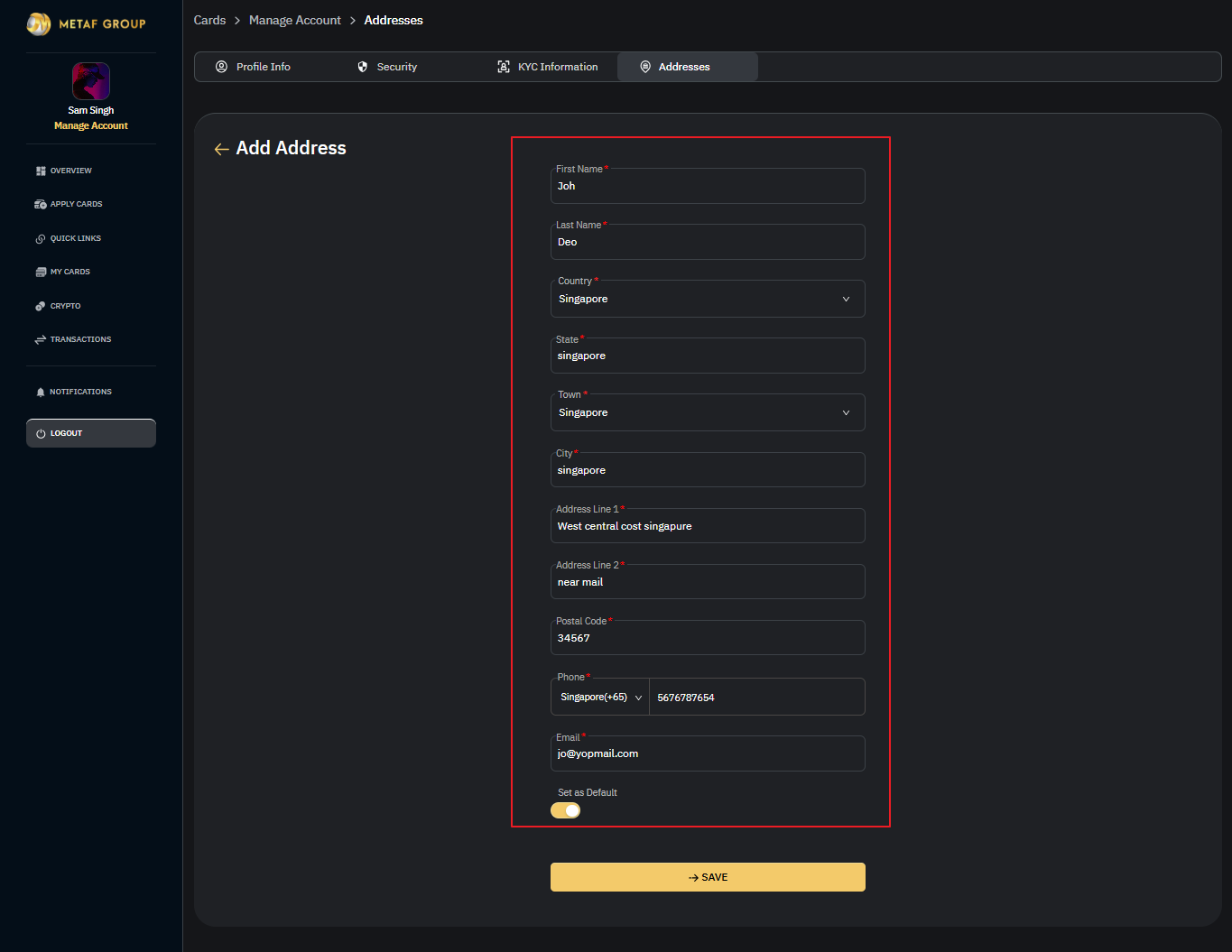Open the Country dropdown showing Singapore
The image size is (1232, 952).
tap(708, 299)
